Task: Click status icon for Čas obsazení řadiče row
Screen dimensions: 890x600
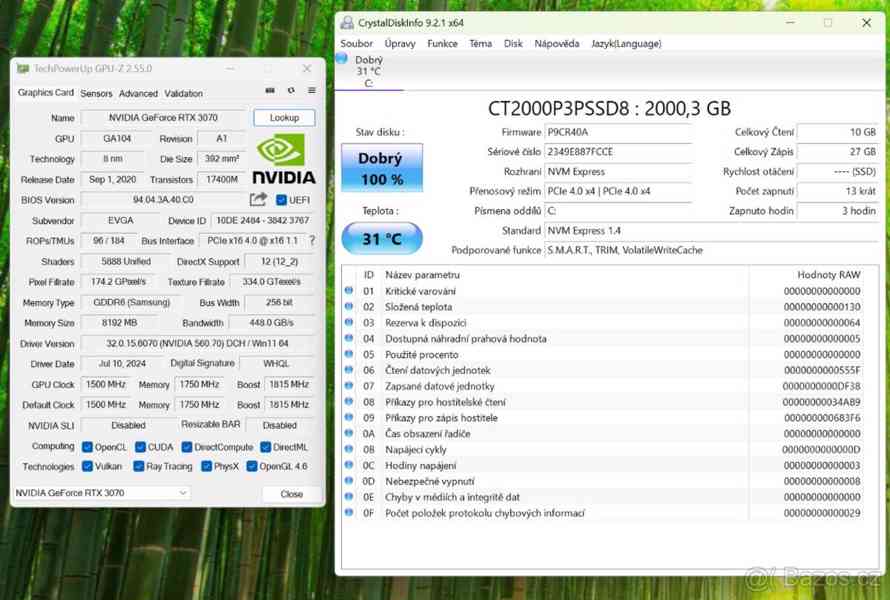Action: (x=349, y=433)
